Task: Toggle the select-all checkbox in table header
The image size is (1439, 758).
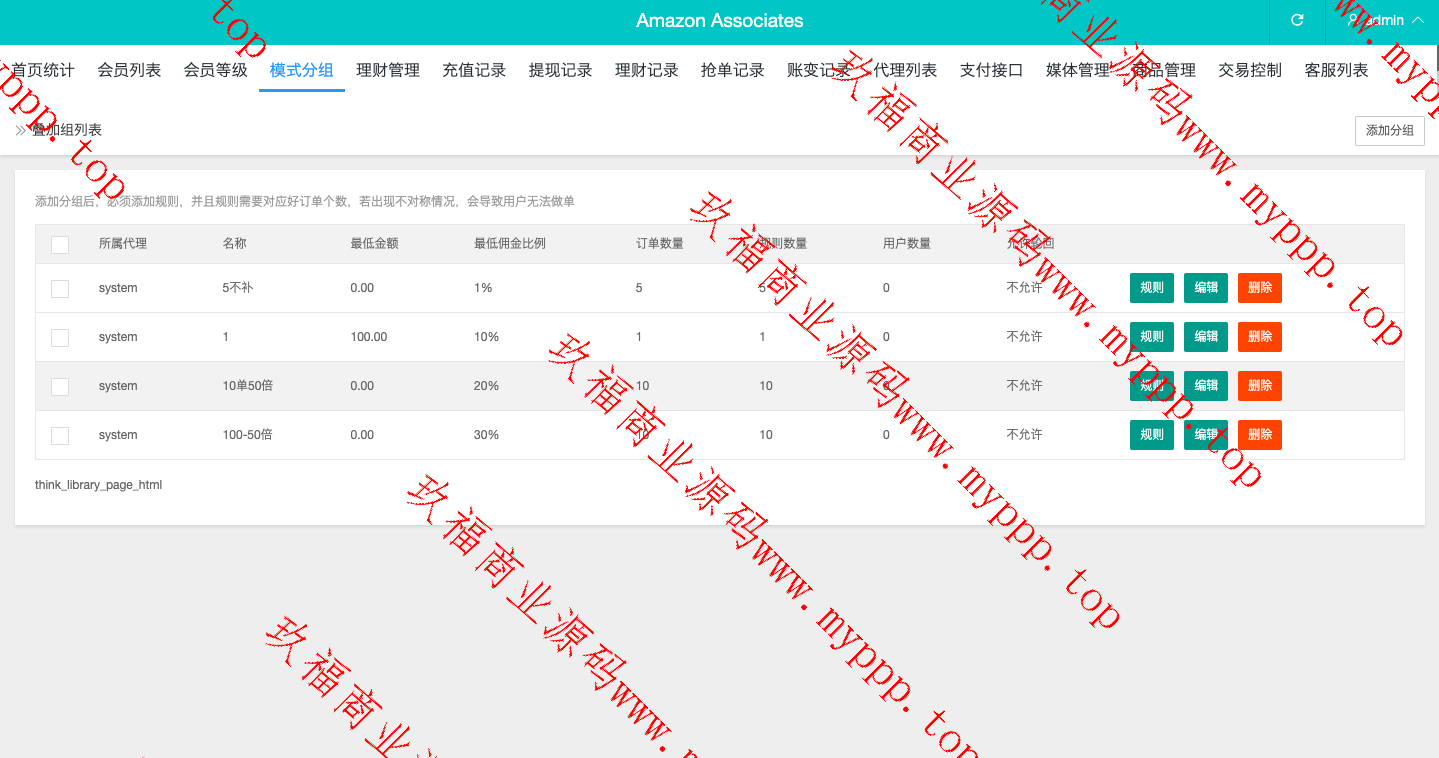Action: [60, 244]
